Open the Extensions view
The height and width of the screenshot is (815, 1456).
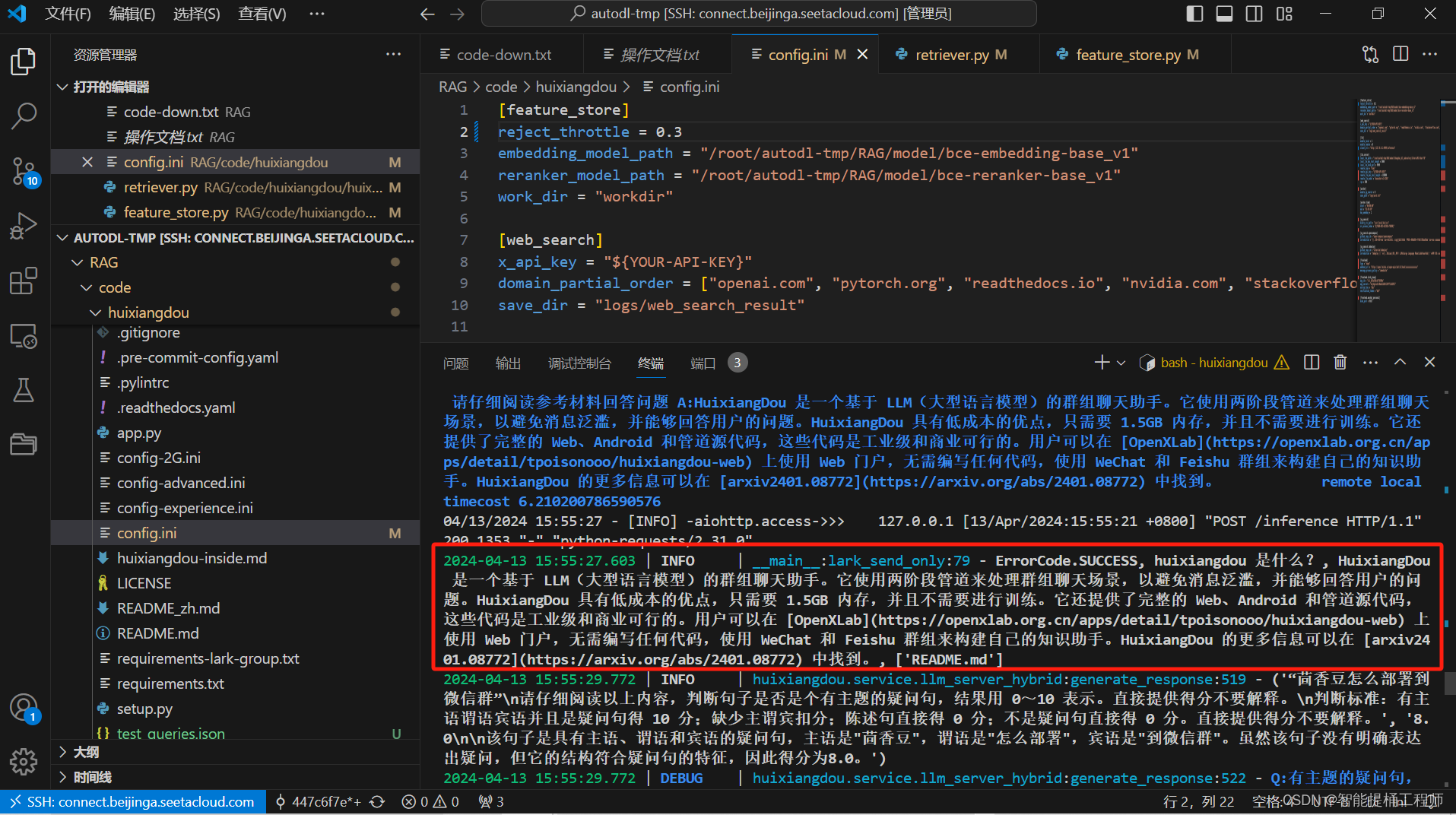[24, 281]
